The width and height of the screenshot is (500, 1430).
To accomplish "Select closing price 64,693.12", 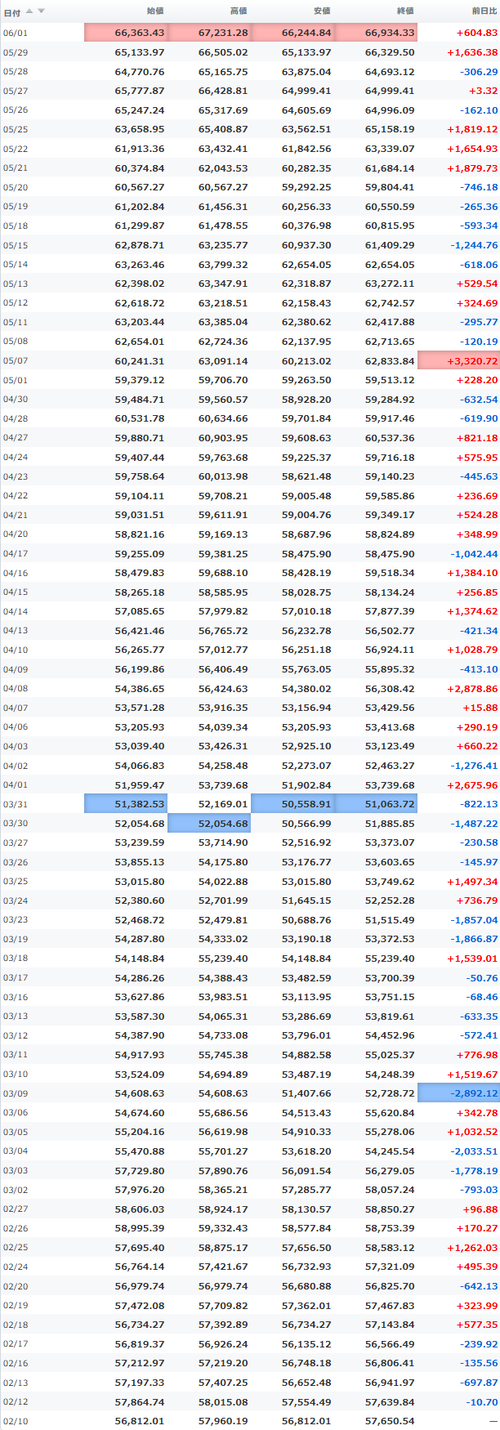I will [x=390, y=71].
